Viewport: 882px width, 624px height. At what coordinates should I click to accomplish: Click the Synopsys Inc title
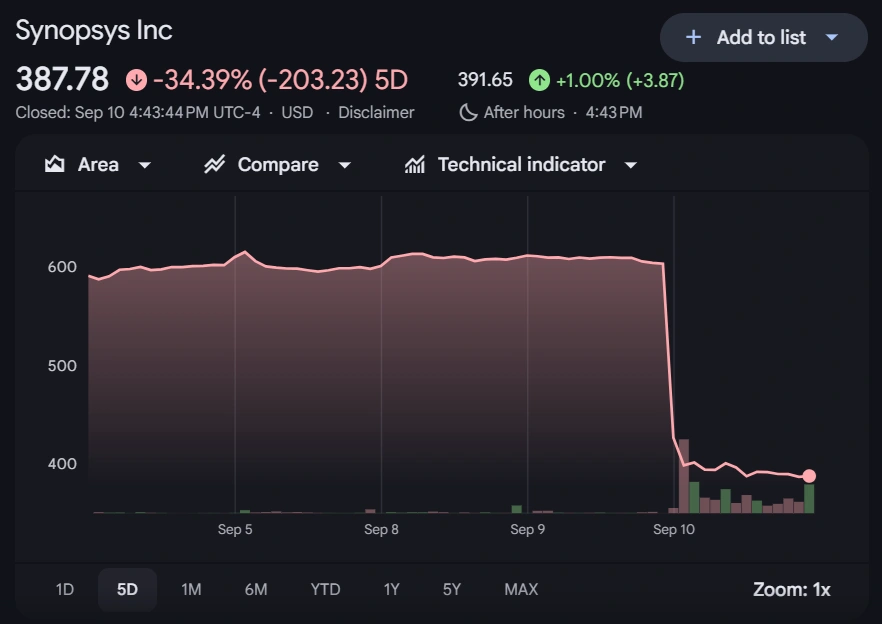tap(94, 30)
